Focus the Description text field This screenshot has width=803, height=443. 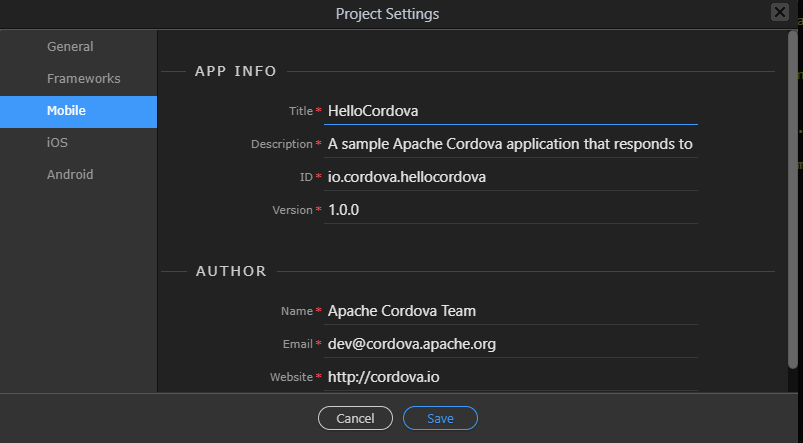pos(511,144)
